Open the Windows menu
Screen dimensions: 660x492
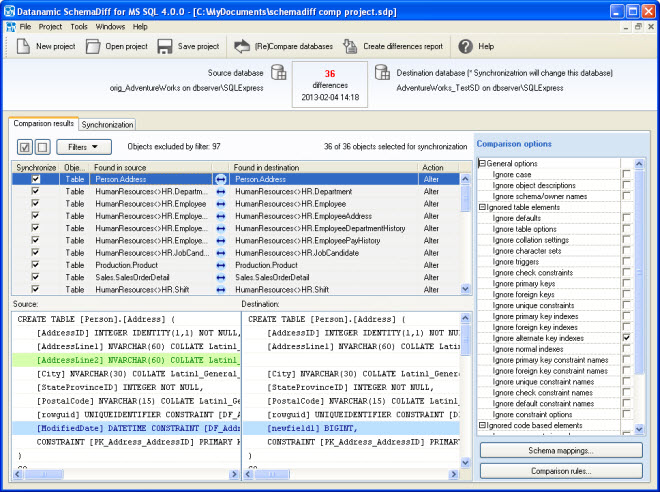pos(110,27)
